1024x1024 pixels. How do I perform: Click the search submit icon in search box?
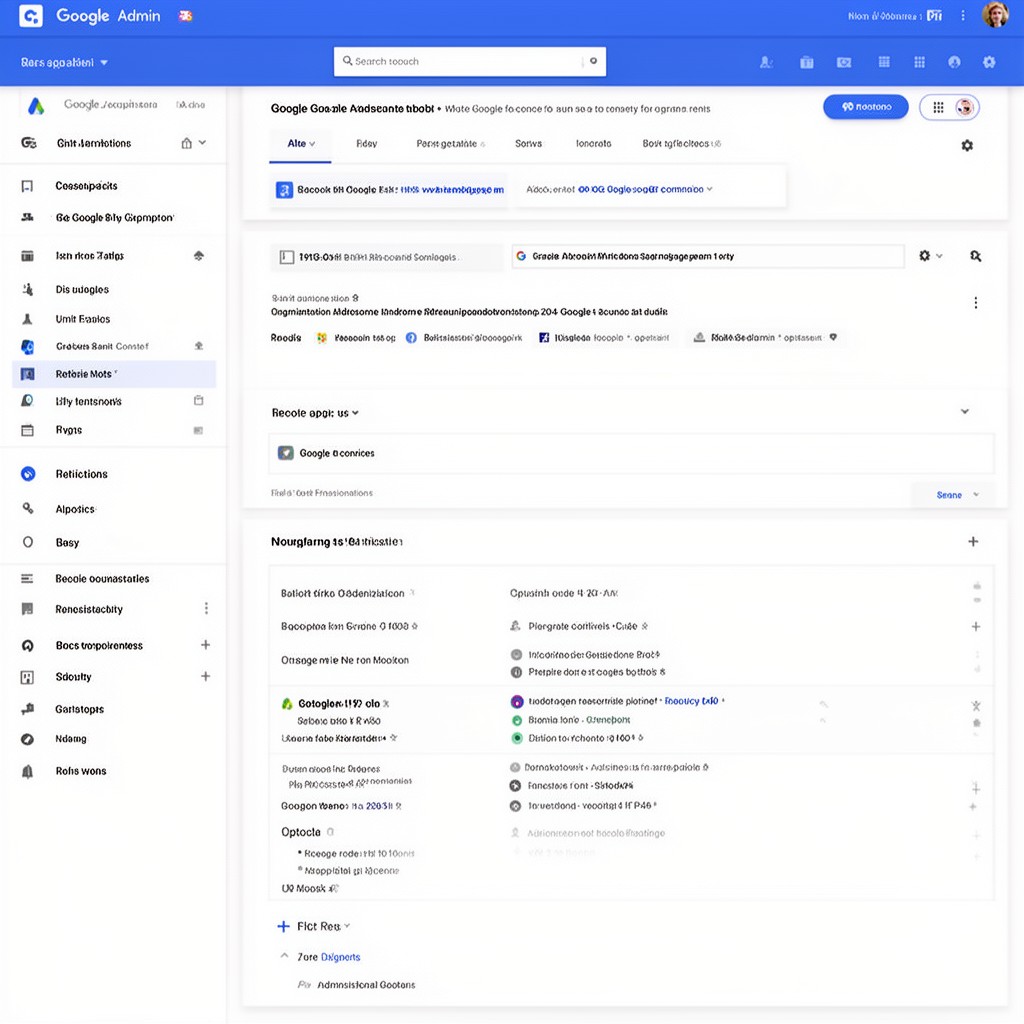point(593,61)
